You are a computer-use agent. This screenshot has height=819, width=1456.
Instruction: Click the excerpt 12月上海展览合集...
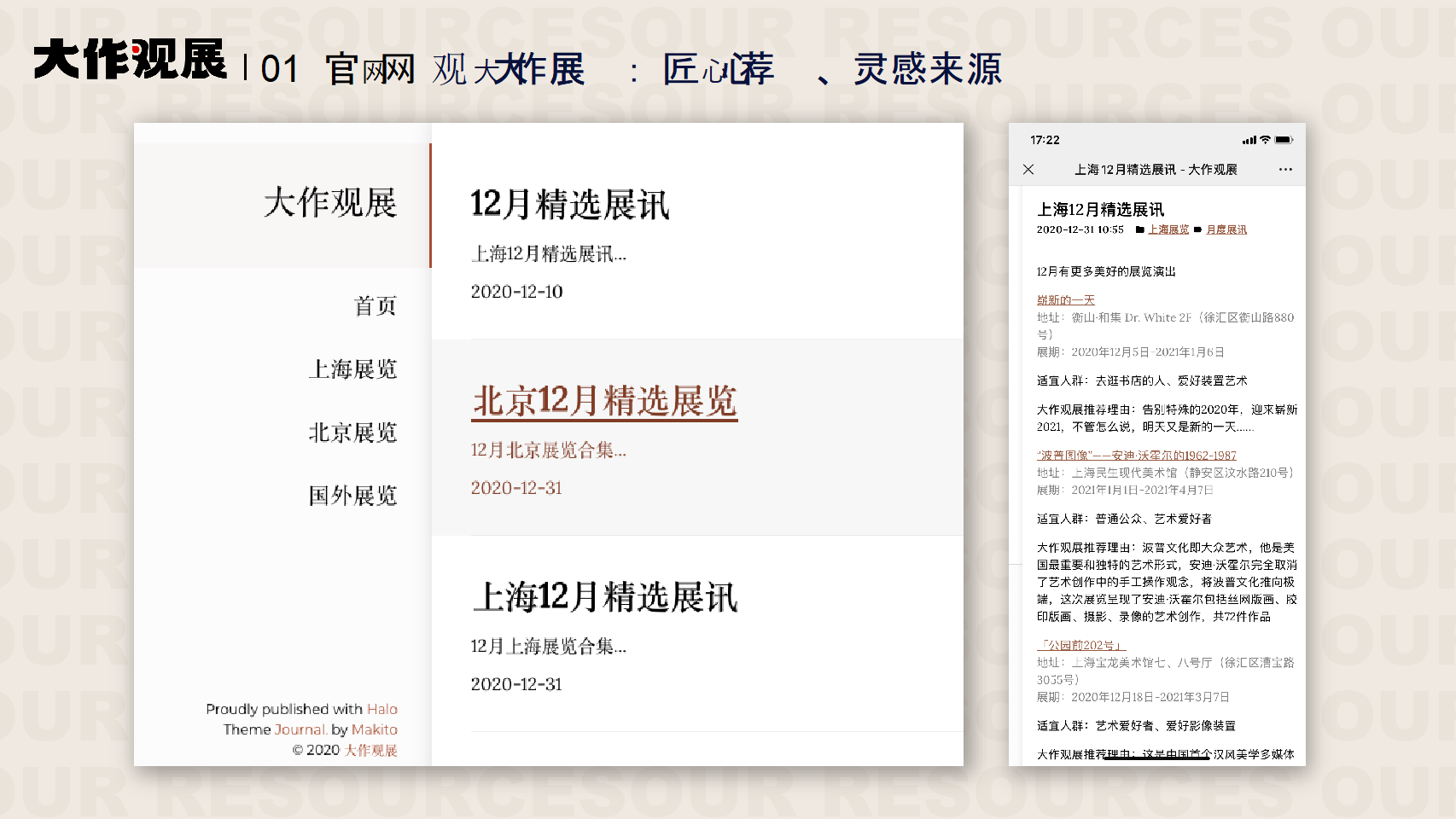pyautogui.click(x=548, y=647)
